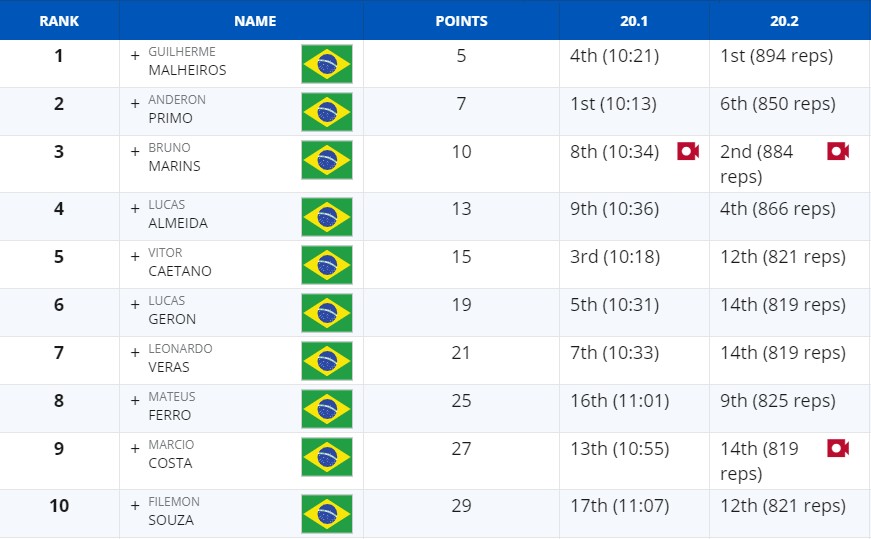Open Marcio Costa 20.2 video icon
Screen dimensions: 871x539
[838, 448]
